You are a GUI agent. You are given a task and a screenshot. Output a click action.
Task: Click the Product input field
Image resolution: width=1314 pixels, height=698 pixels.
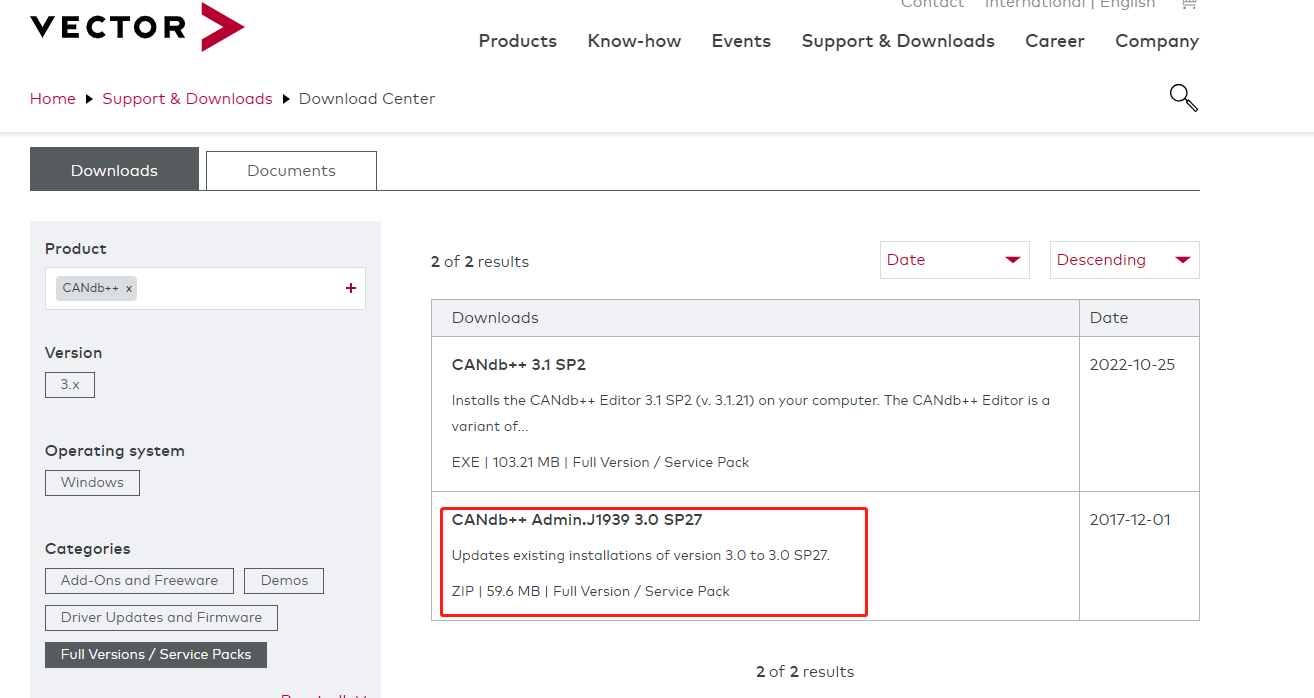click(x=205, y=288)
